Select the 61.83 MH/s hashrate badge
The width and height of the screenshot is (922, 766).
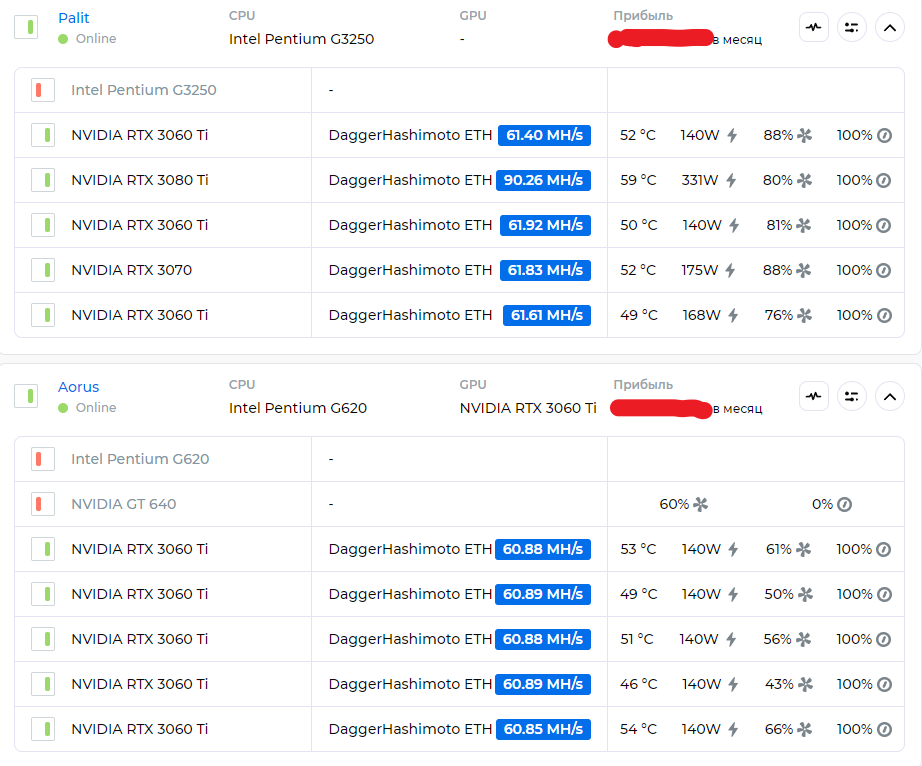coord(546,270)
